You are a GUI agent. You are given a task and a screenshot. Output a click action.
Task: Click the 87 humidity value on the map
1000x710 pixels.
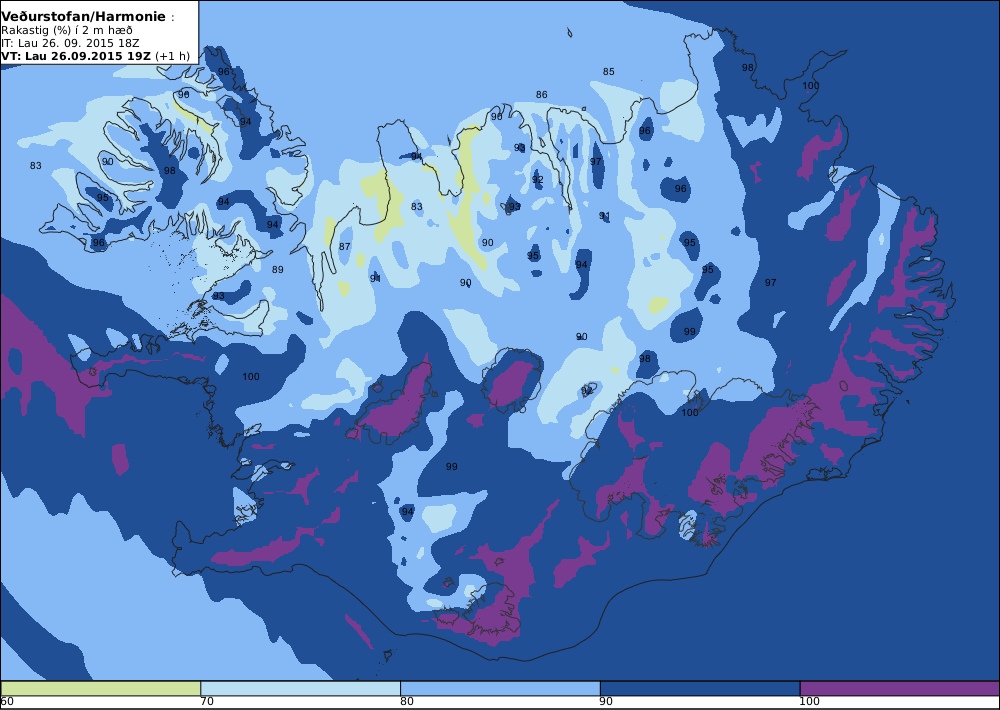click(344, 246)
